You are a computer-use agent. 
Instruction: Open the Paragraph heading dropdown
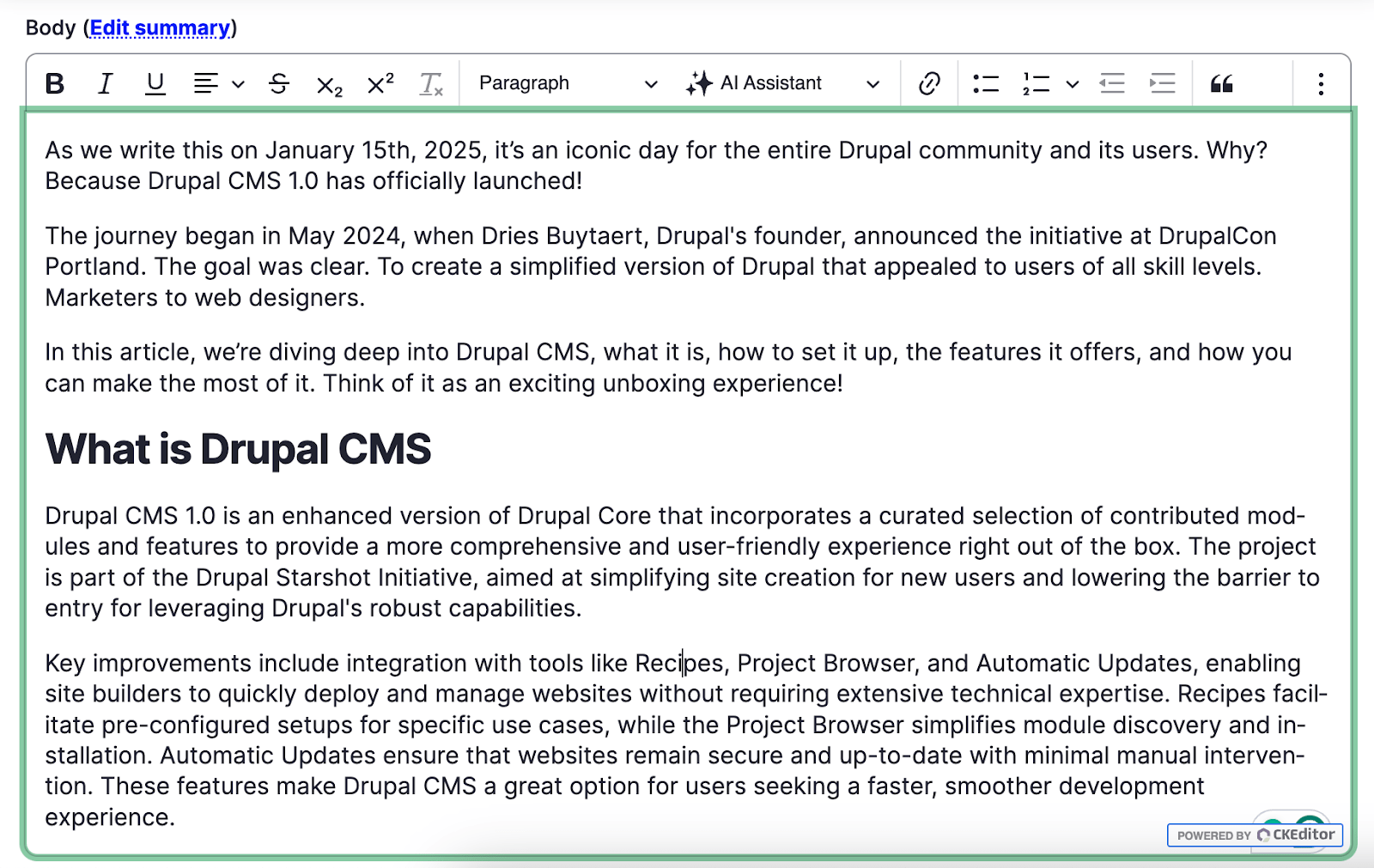tap(568, 83)
